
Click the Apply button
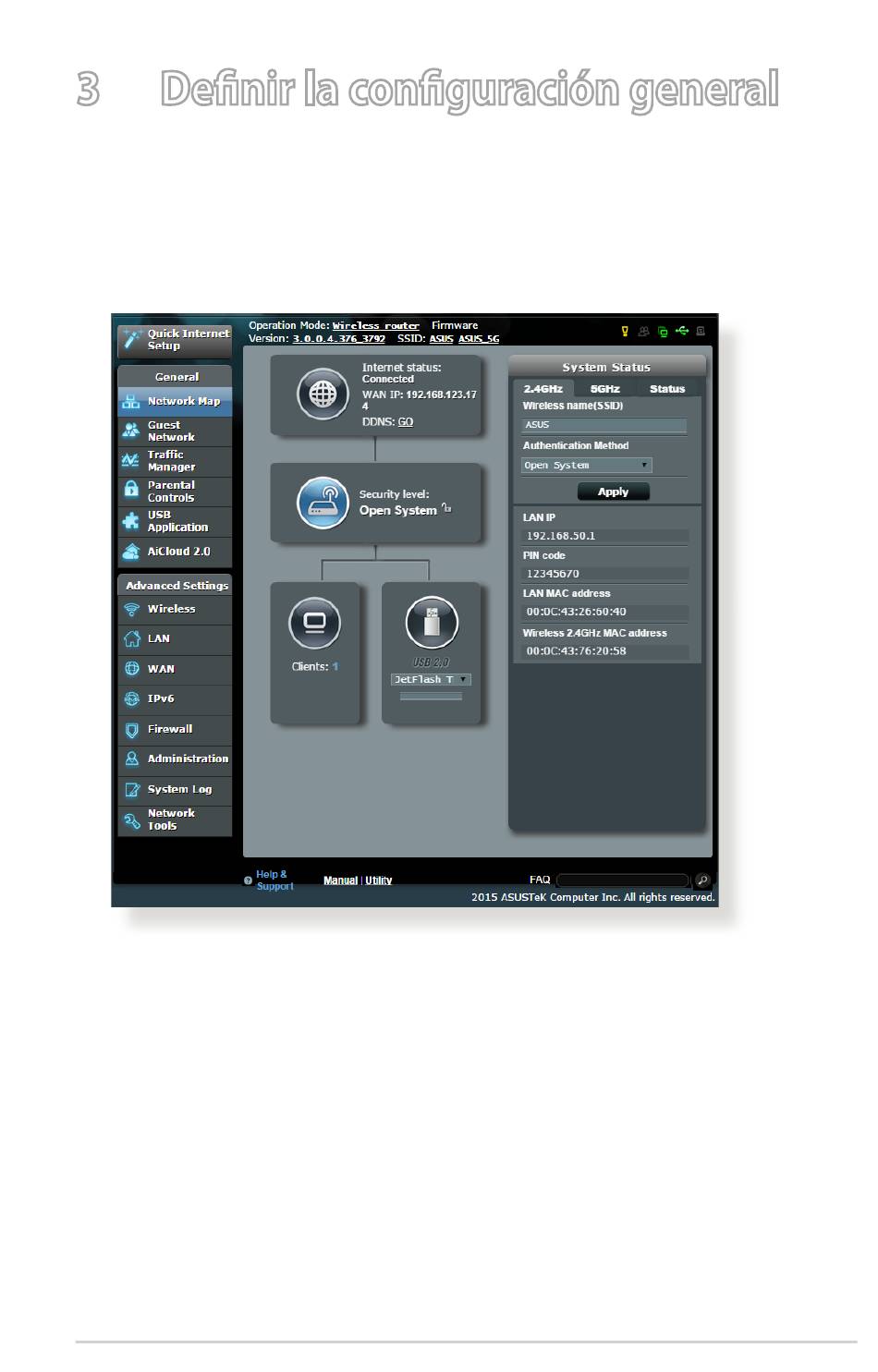(613, 492)
